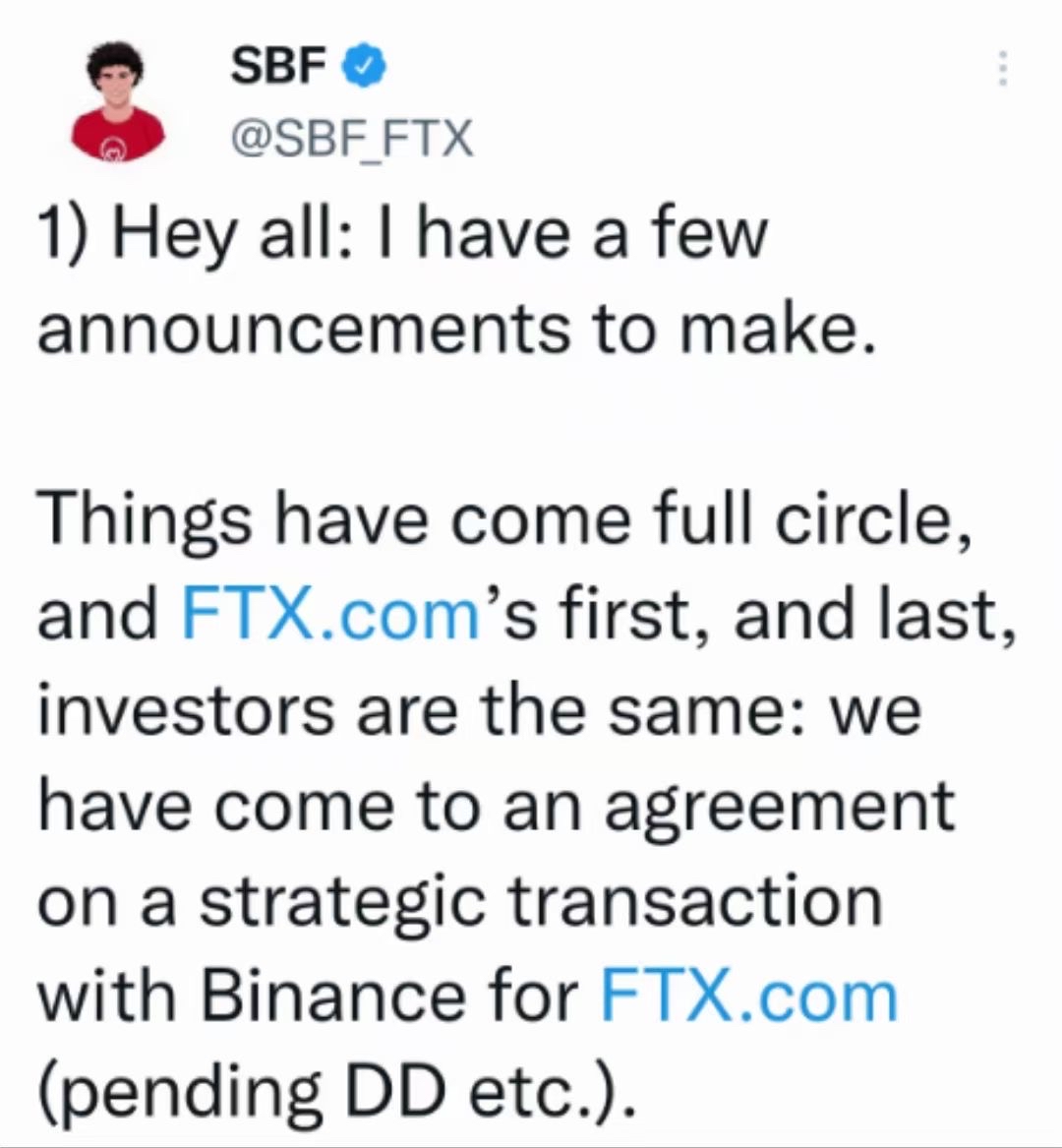This screenshot has width=1062, height=1148.
Task: Open the tweet's three-dot more options menu
Action: click(x=1002, y=69)
